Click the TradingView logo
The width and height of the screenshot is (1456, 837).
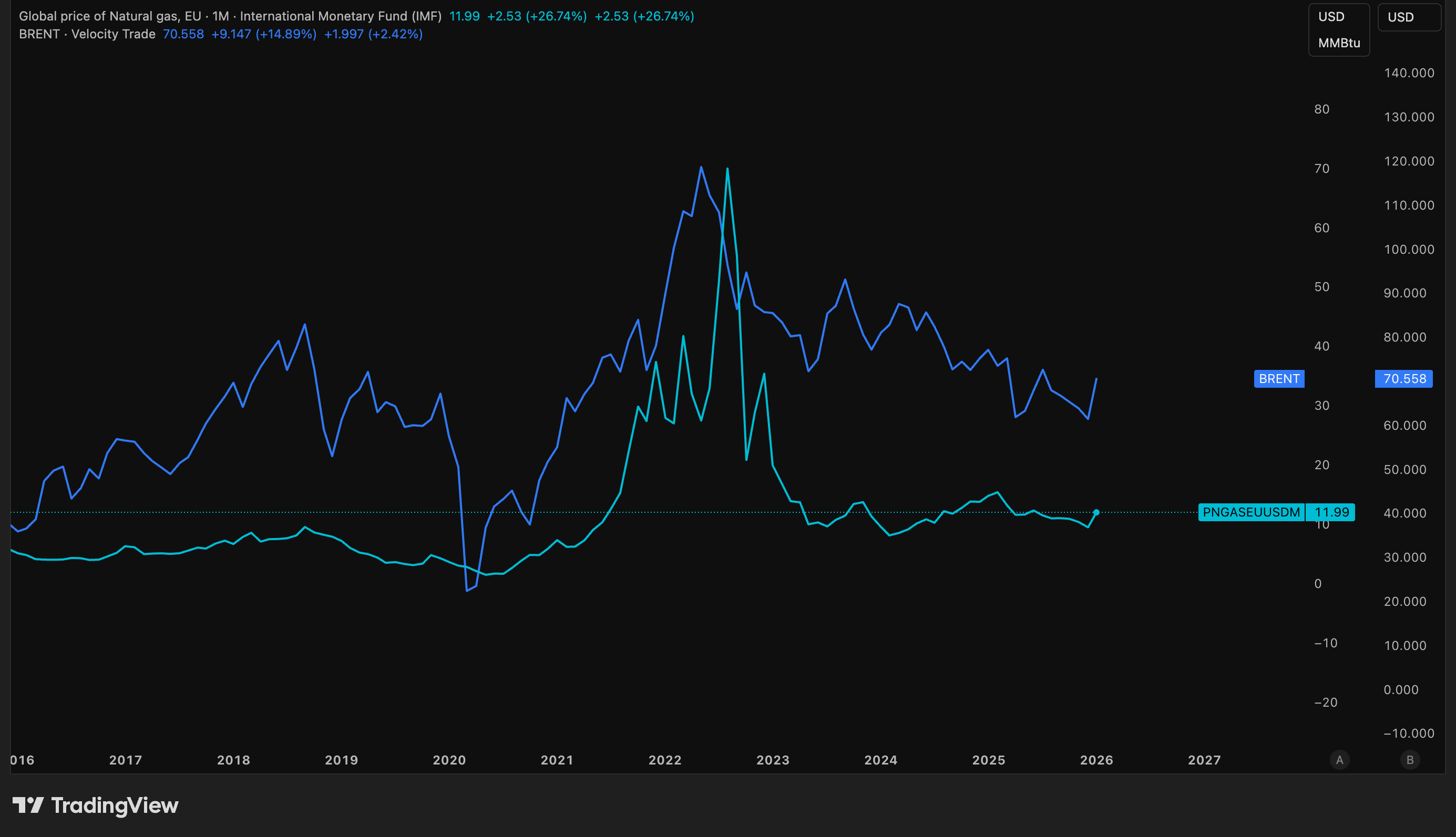pyautogui.click(x=96, y=805)
